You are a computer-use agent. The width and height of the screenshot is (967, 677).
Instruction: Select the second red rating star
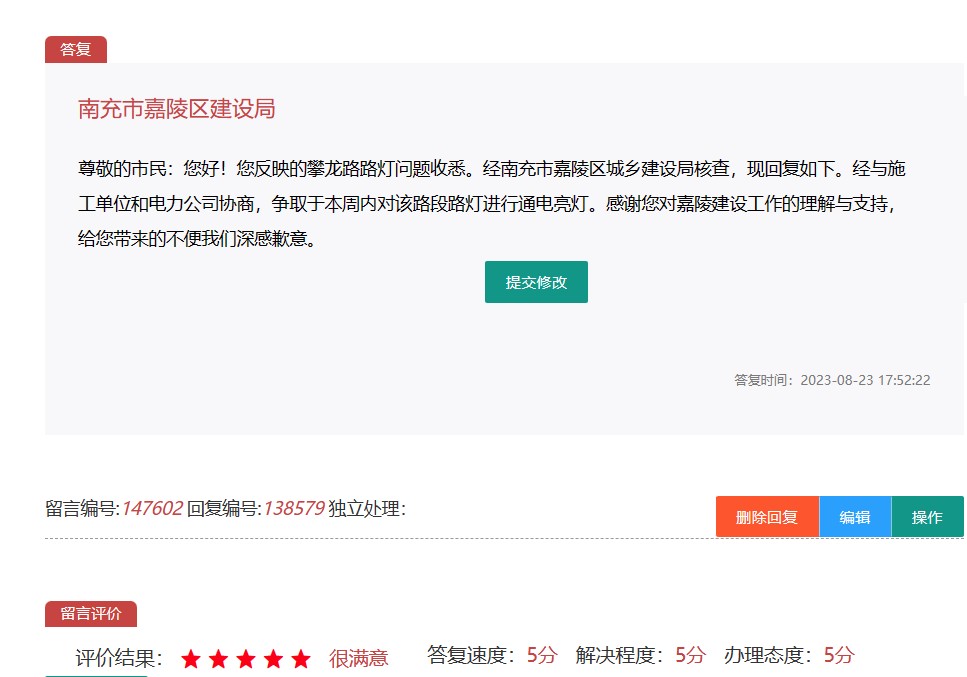[219, 659]
